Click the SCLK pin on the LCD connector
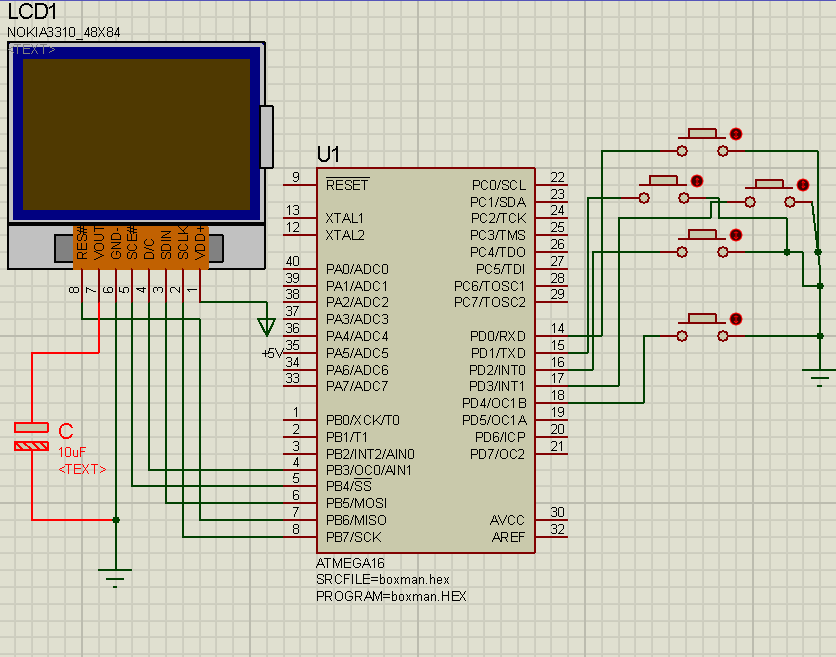Screen dimensions: 836x657 pyautogui.click(x=183, y=243)
